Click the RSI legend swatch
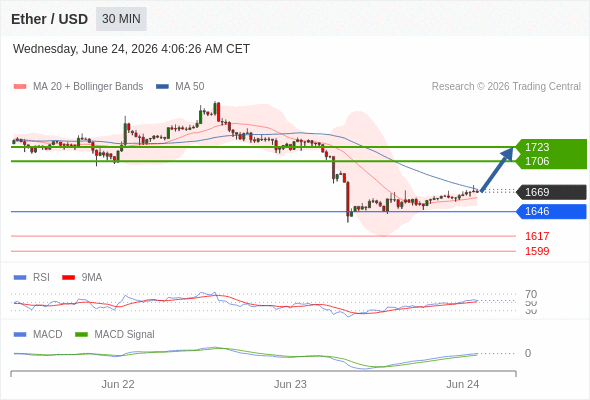This screenshot has height=400, width=590. click(x=20, y=278)
